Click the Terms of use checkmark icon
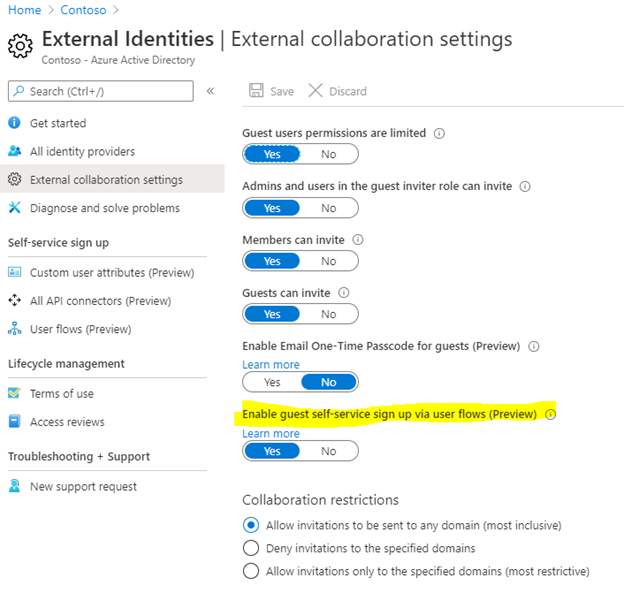This screenshot has width=624, height=608. tap(14, 393)
